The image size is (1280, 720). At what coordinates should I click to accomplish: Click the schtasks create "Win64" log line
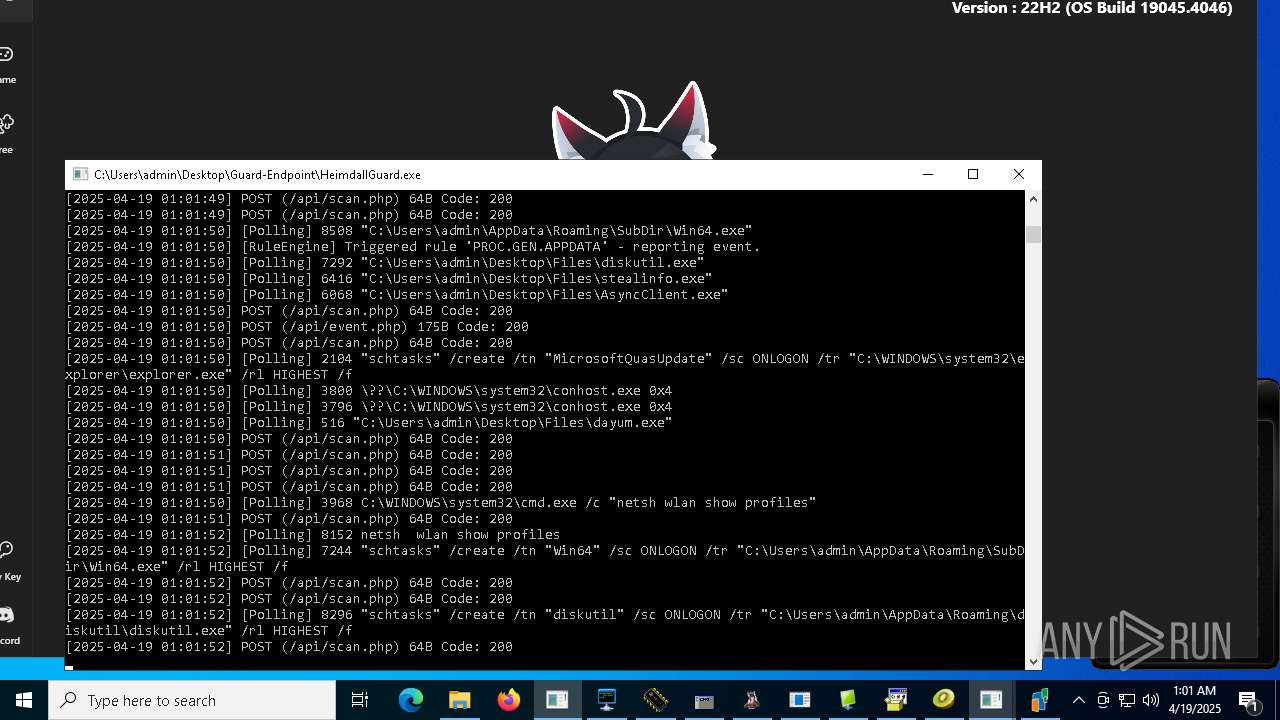click(x=545, y=559)
